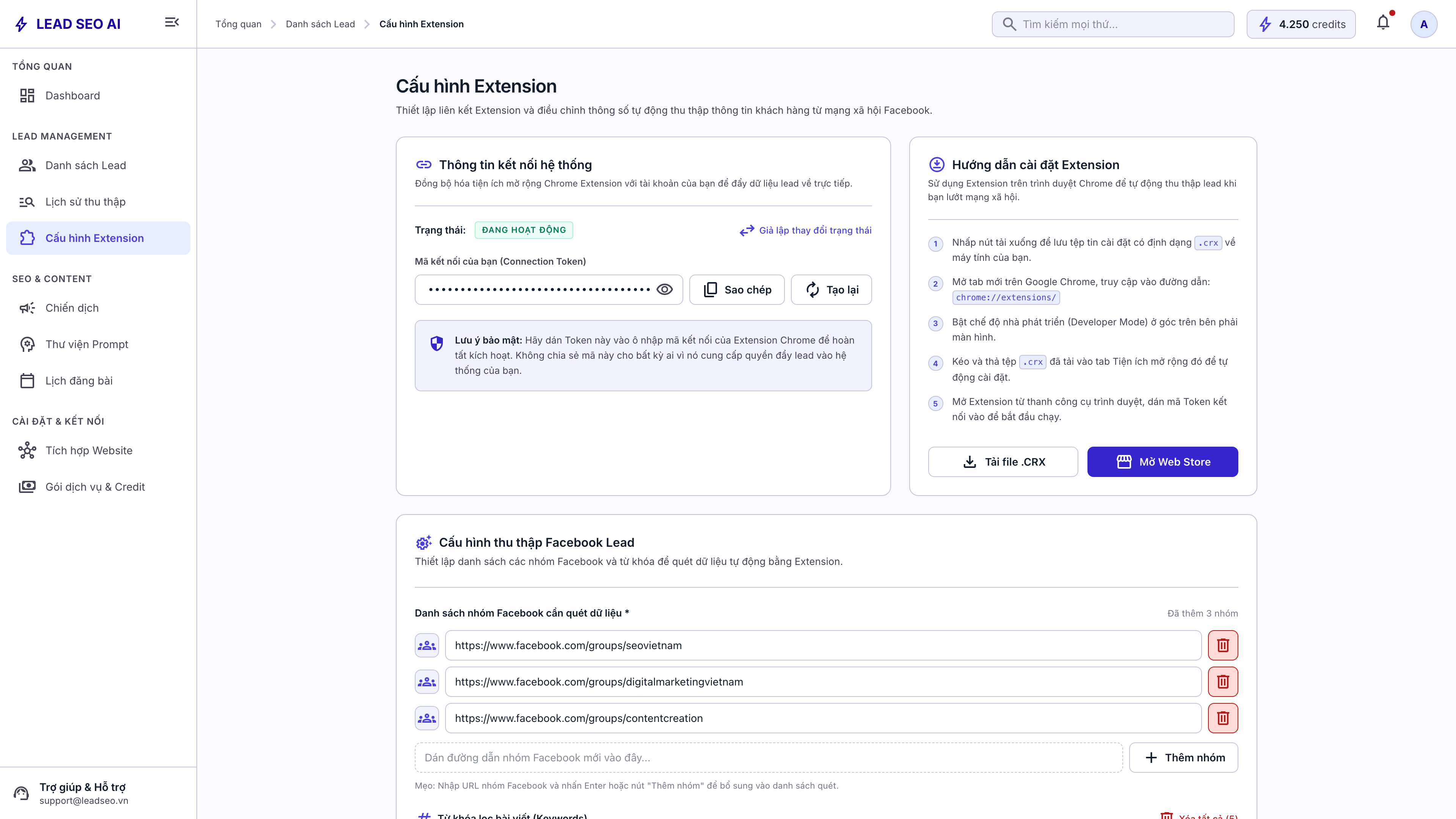The width and height of the screenshot is (1456, 819).
Task: Click the link icon beside Thông tin kết nối
Action: (x=424, y=165)
